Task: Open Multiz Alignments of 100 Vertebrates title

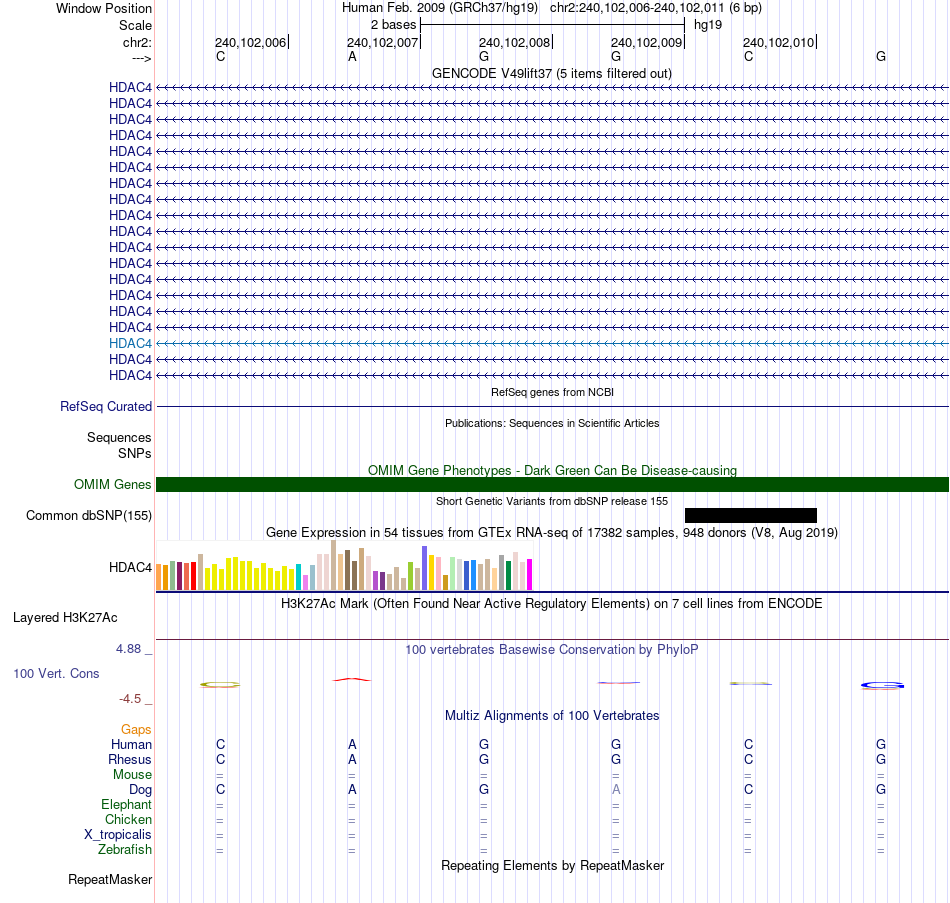Action: tap(552, 716)
